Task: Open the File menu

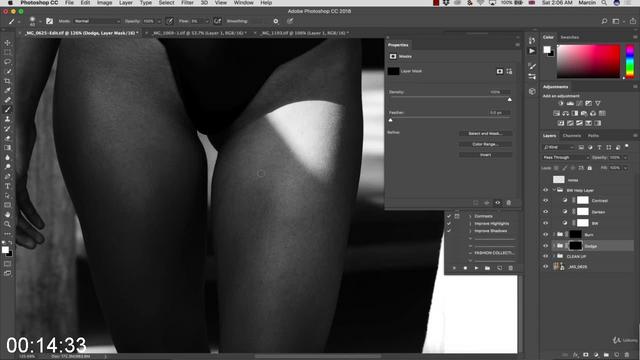Action: (69, 3)
